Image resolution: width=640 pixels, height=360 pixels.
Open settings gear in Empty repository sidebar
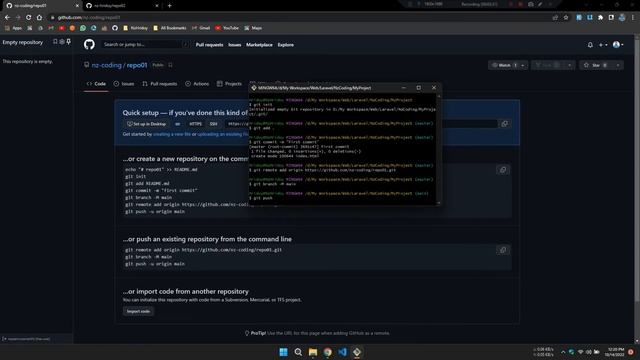pyautogui.click(x=62, y=42)
